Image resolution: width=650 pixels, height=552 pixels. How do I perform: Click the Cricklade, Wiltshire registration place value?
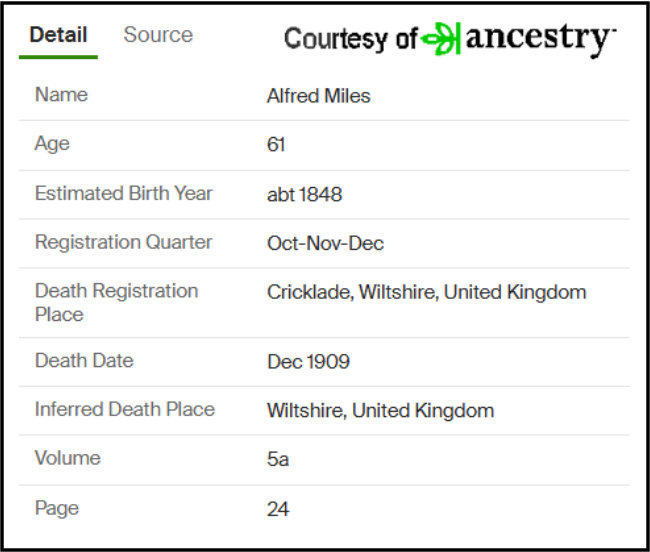pos(426,293)
